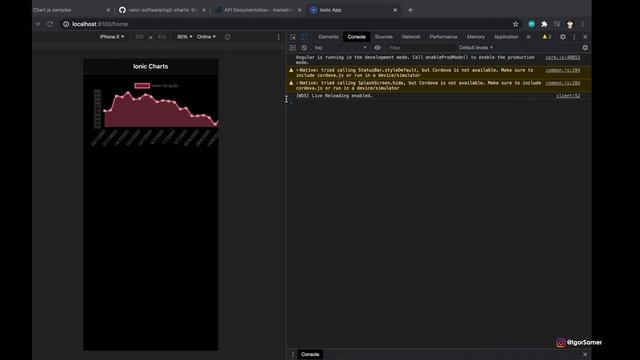Click the localhost address bar

click(286, 24)
